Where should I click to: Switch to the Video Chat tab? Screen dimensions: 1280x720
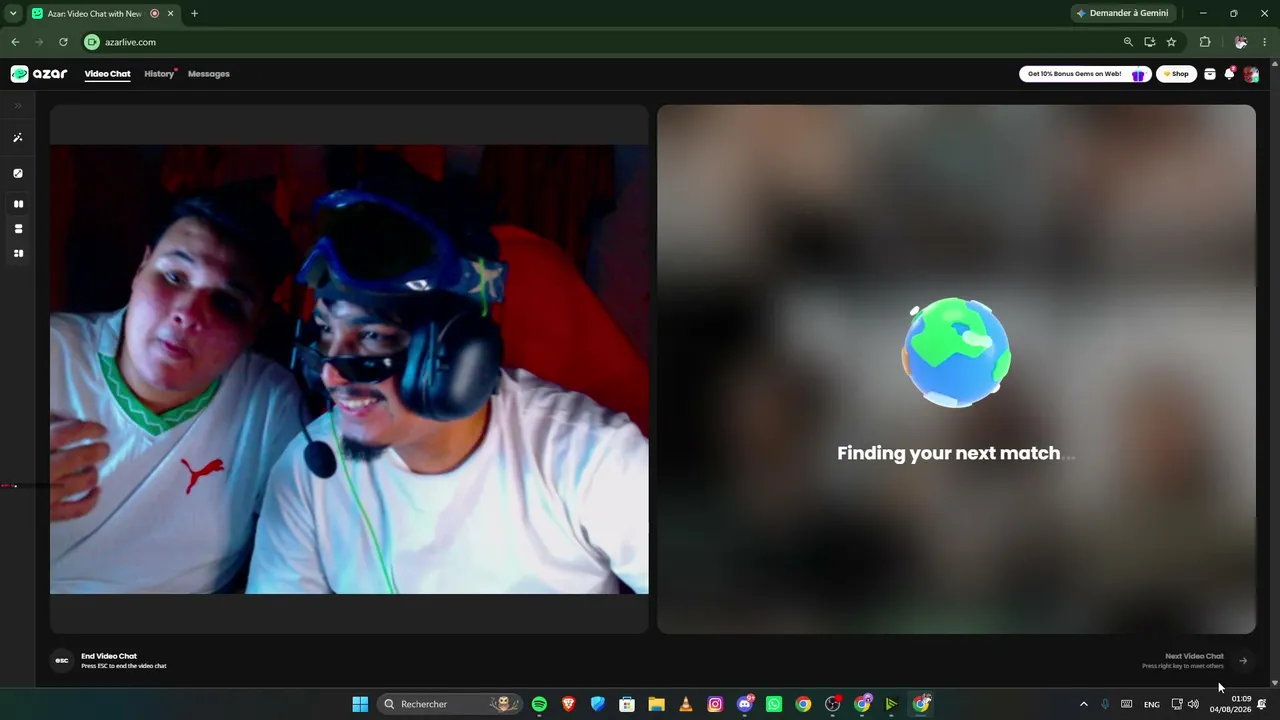point(107,74)
